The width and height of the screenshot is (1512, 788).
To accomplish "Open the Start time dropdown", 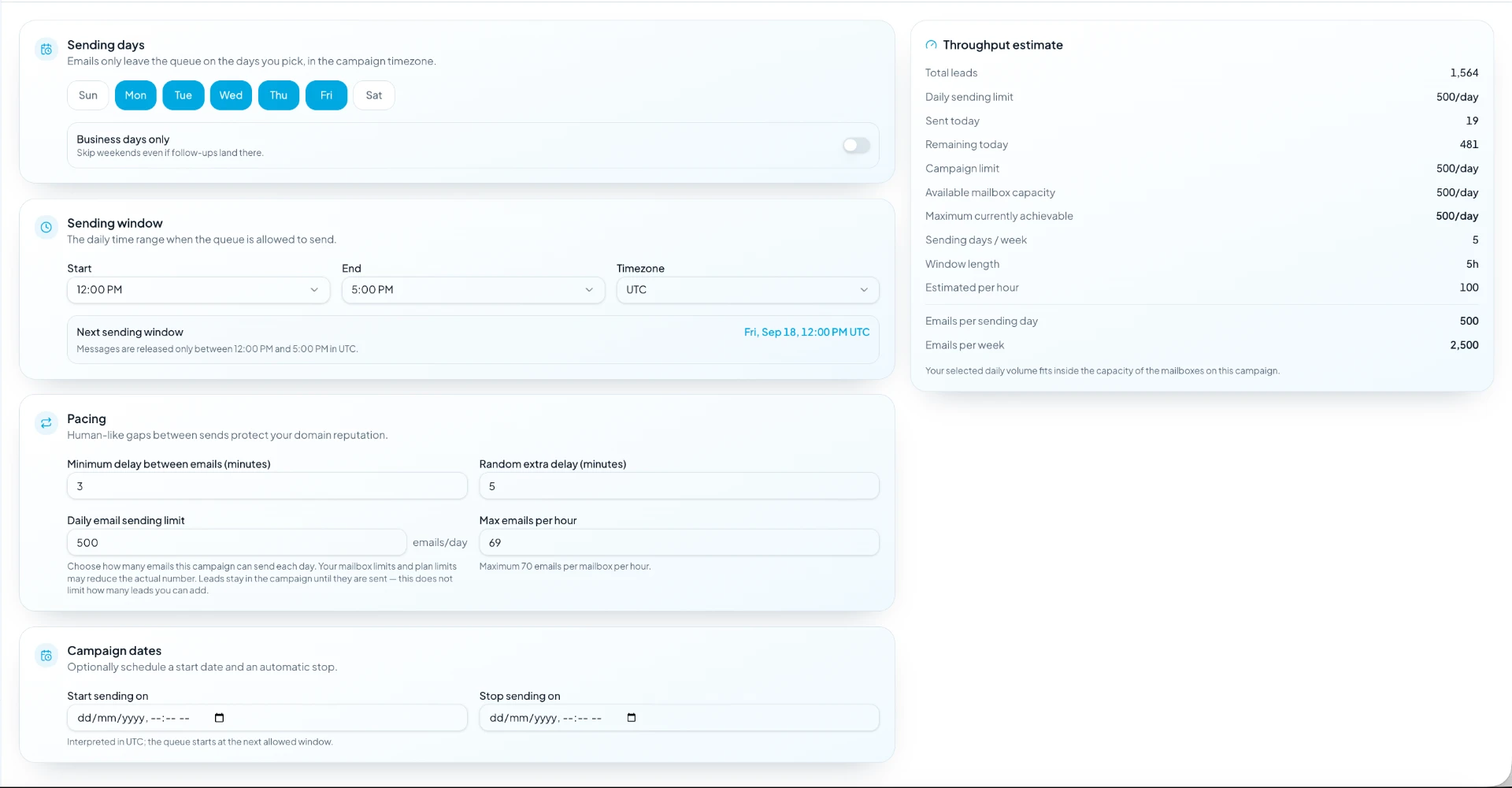I will tap(198, 290).
